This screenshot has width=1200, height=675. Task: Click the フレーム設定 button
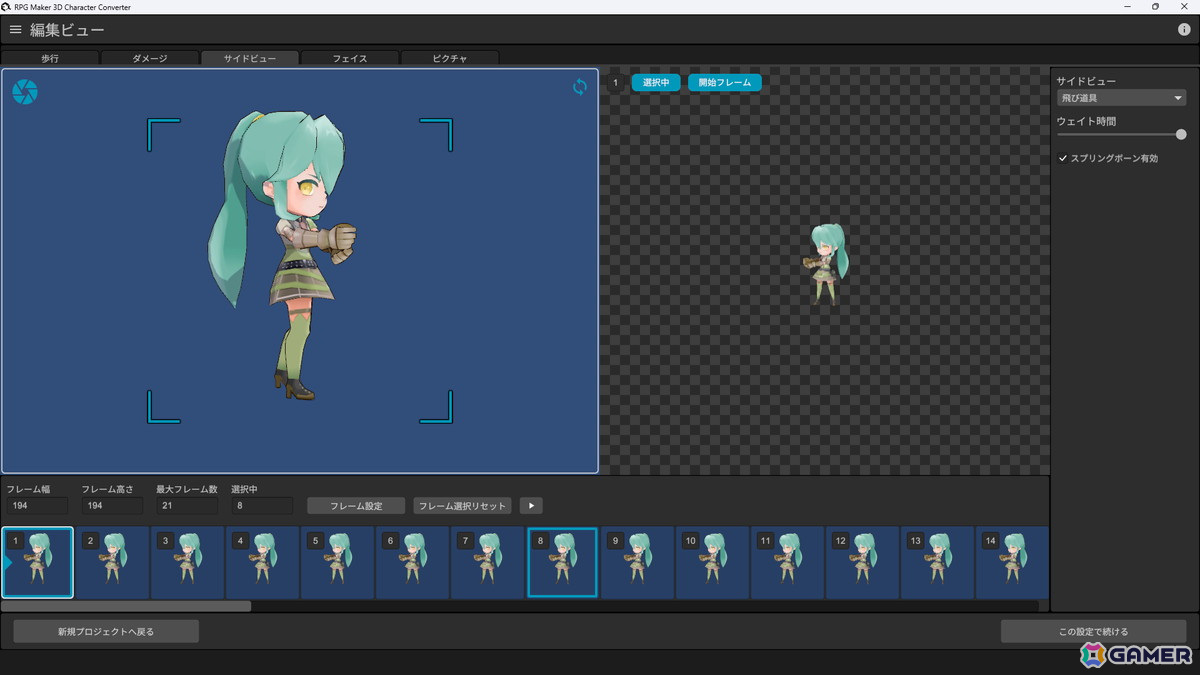[x=356, y=506]
